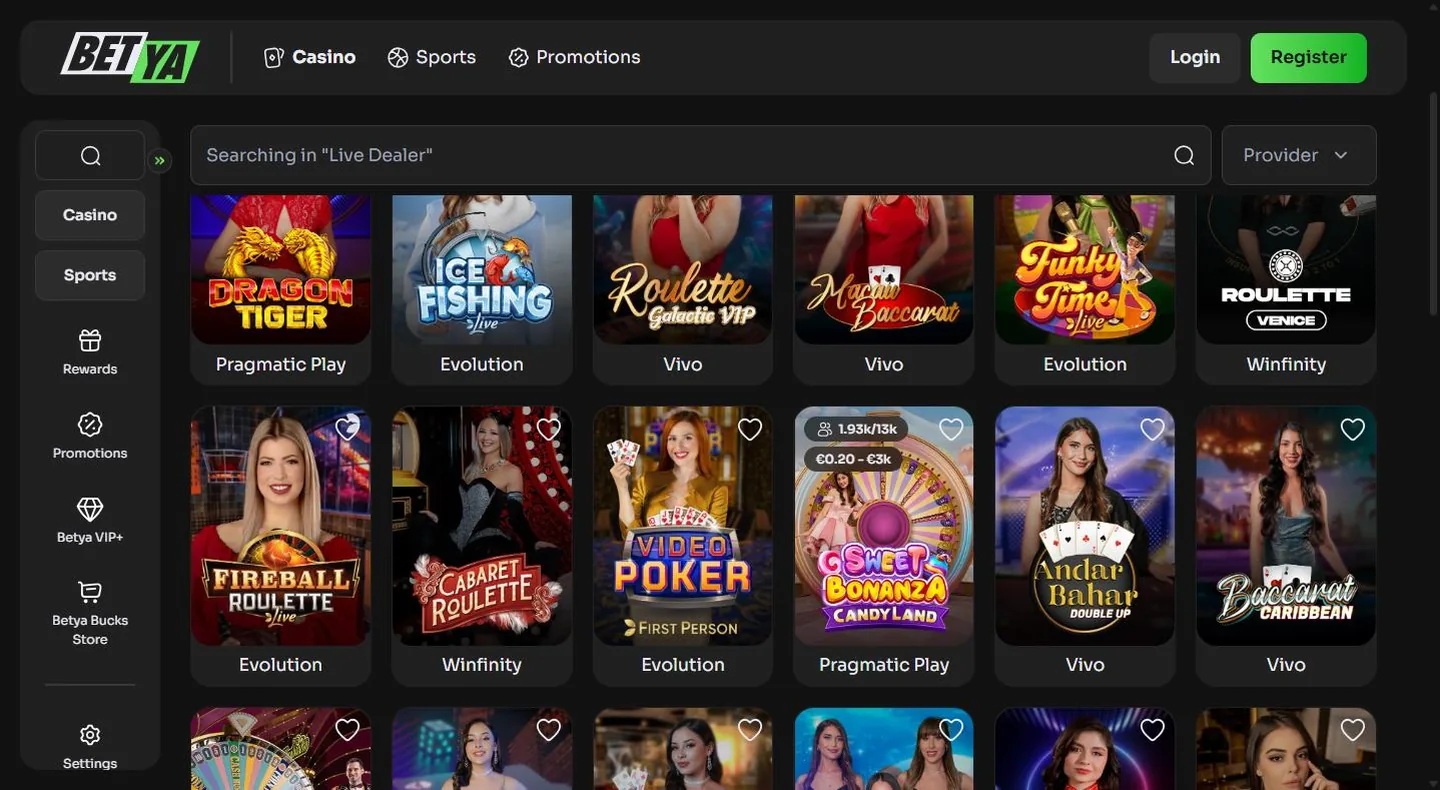1440x790 pixels.
Task: Click the Evolution label under Fireball Roulette
Action: (281, 664)
